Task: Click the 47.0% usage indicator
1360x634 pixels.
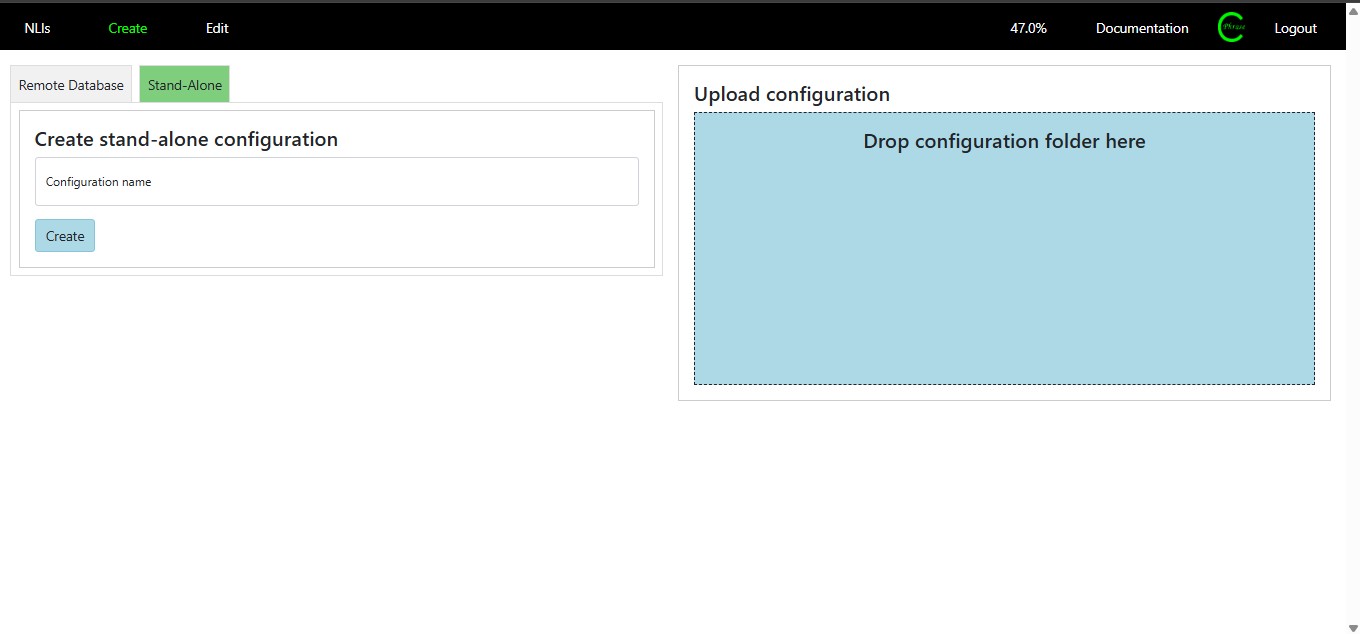Action: point(1028,28)
